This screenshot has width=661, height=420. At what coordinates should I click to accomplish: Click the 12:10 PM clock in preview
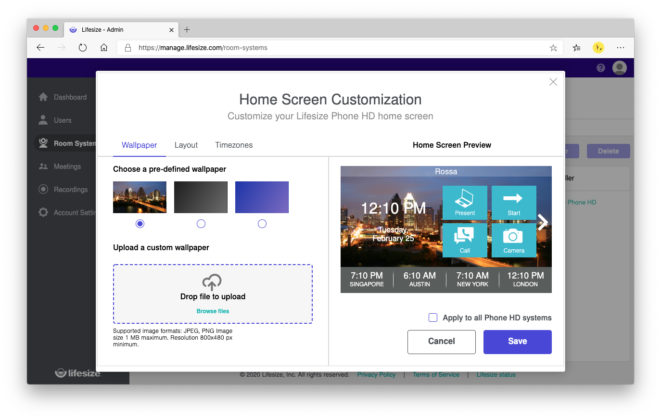(393, 208)
